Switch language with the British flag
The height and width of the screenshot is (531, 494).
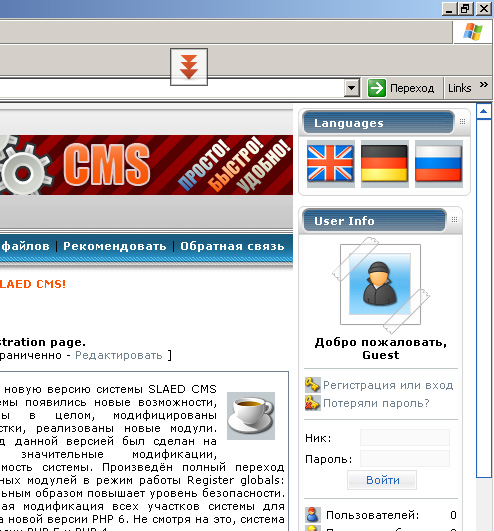330,164
